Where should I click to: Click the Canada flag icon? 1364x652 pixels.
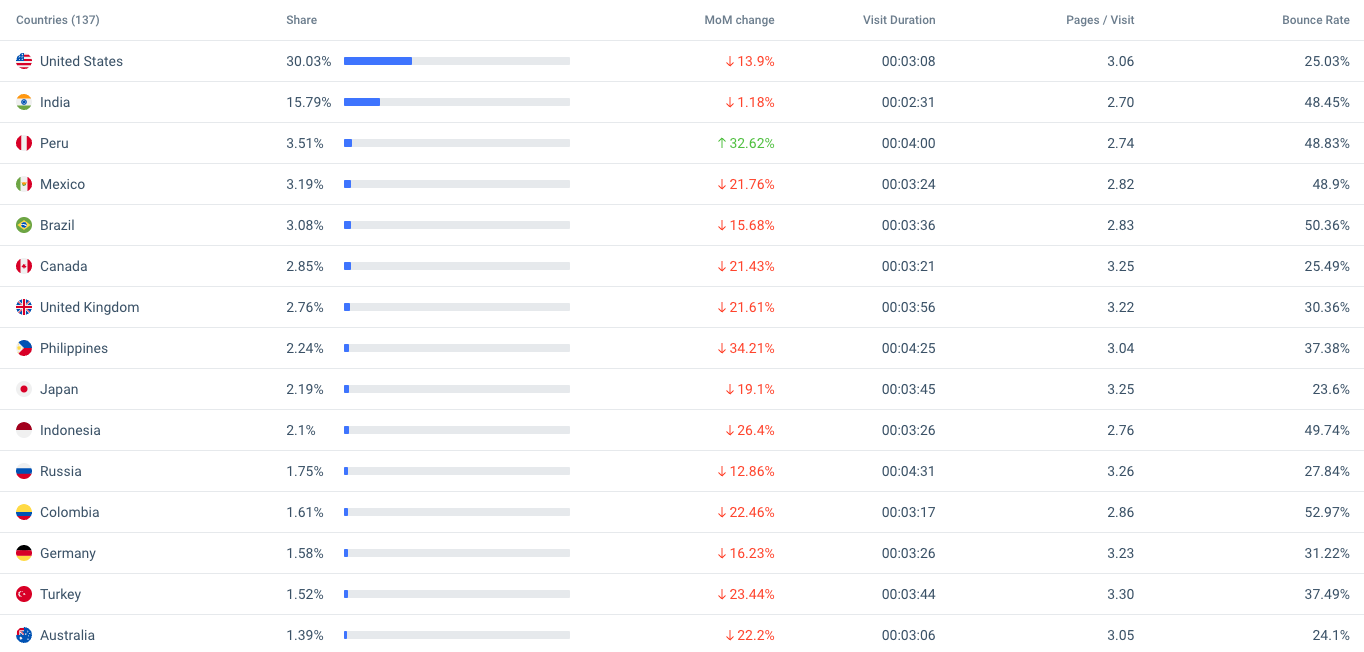point(24,266)
